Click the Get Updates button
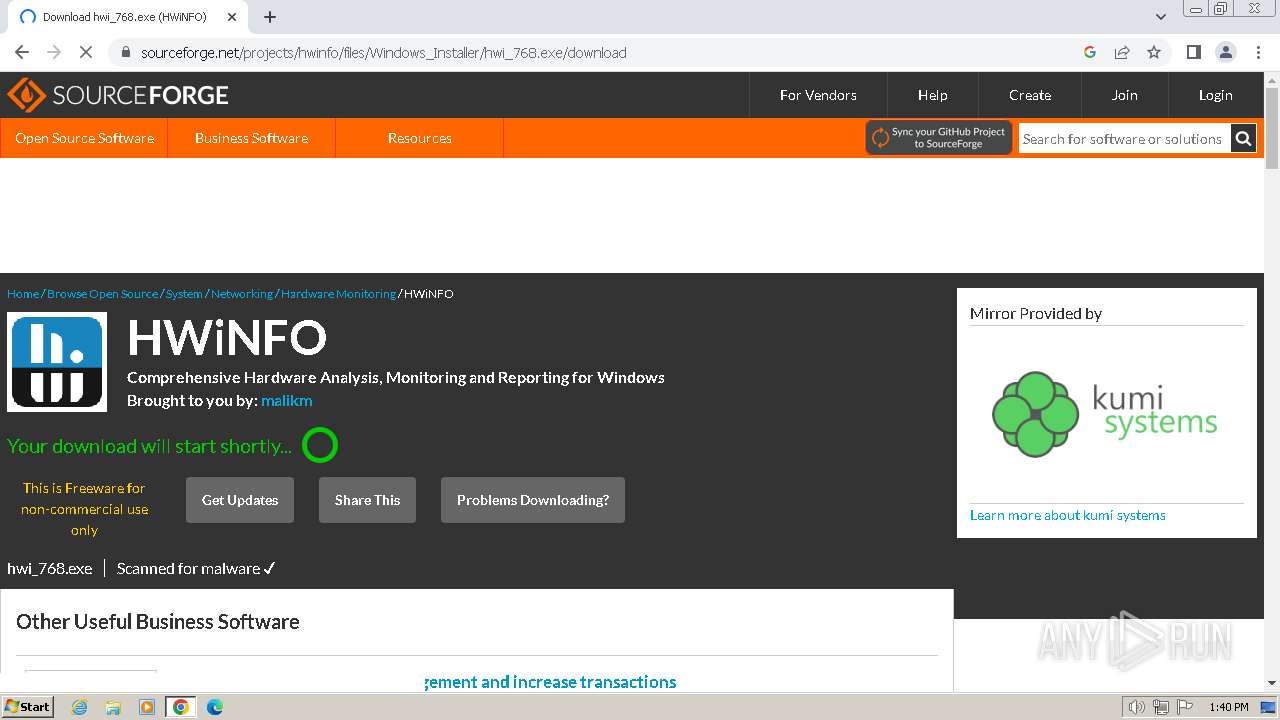This screenshot has height=720, width=1280. [x=240, y=500]
